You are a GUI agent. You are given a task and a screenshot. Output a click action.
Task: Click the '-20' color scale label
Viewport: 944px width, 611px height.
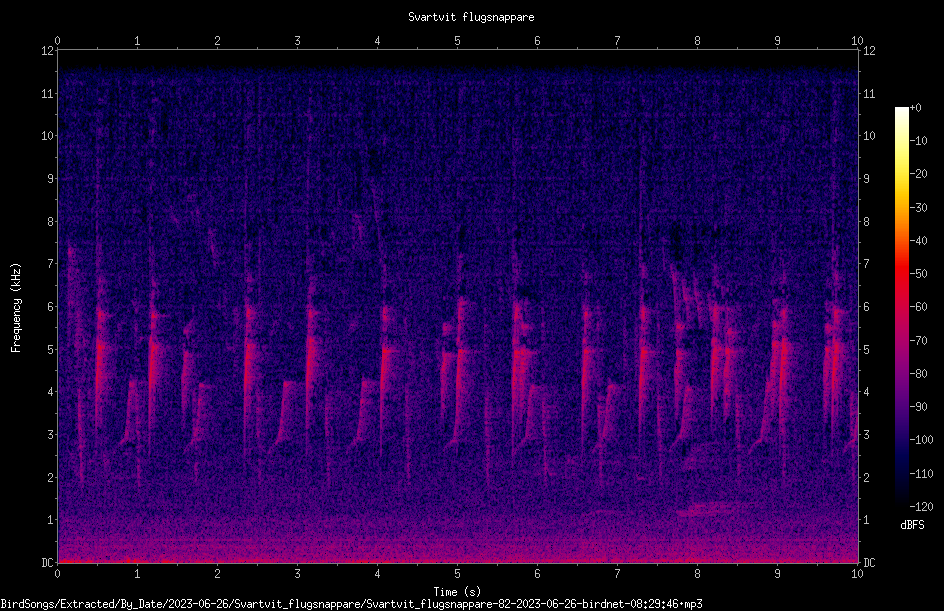[x=918, y=174]
